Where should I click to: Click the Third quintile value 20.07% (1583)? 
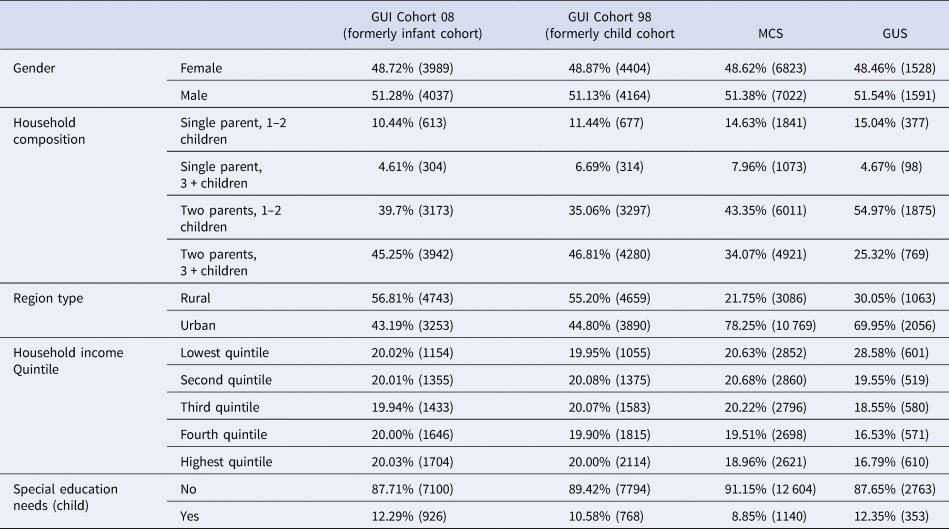(609, 407)
